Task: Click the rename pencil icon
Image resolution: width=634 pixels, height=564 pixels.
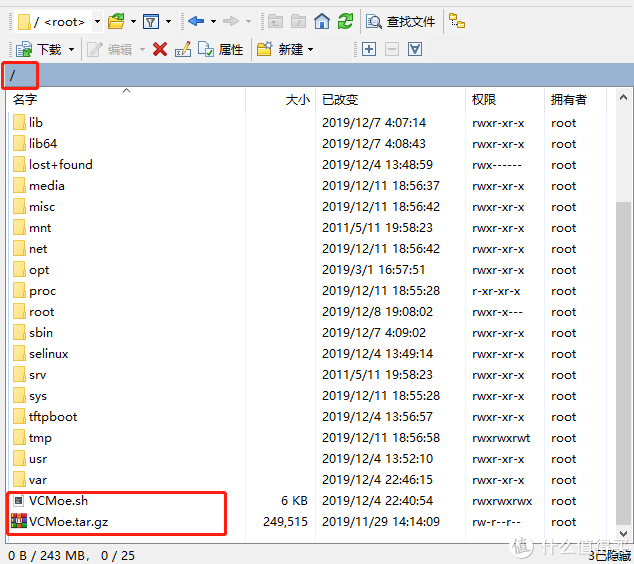Action: [183, 50]
